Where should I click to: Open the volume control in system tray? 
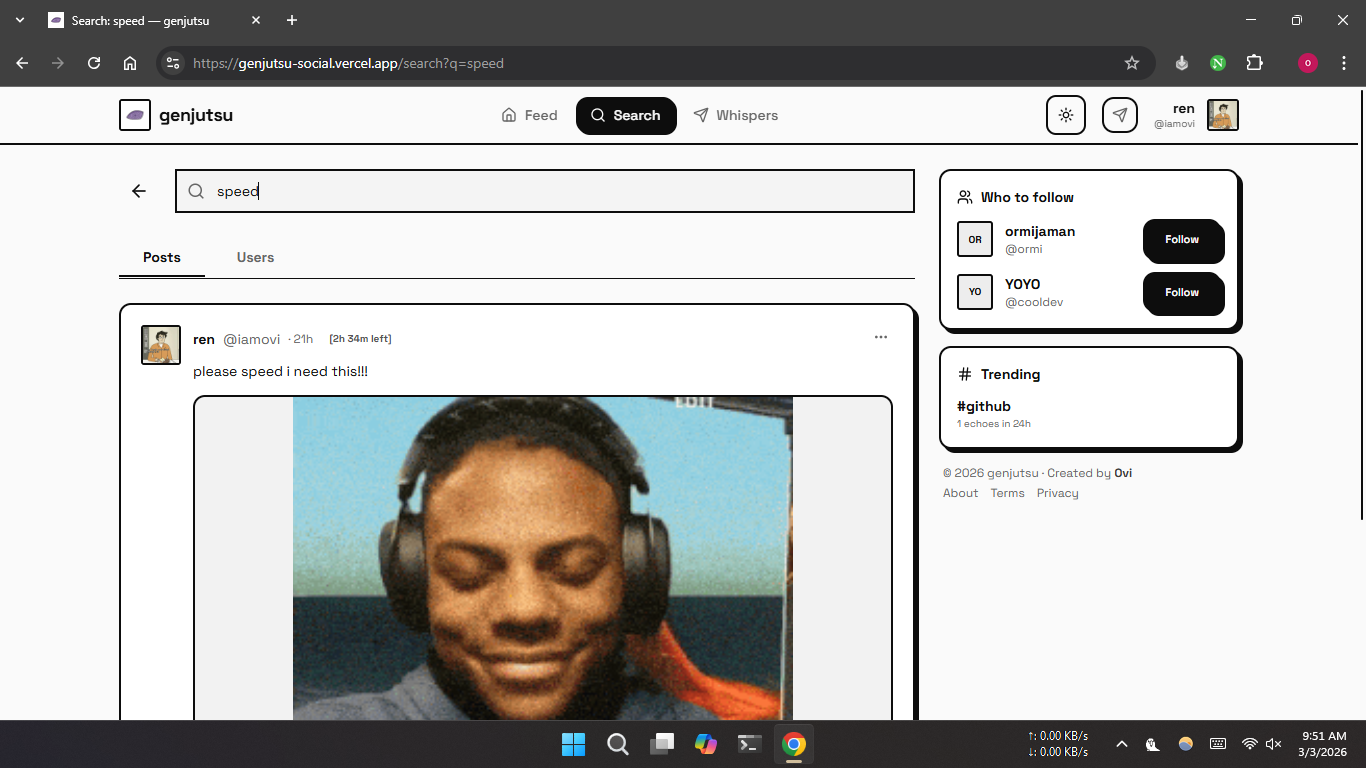(1274, 744)
